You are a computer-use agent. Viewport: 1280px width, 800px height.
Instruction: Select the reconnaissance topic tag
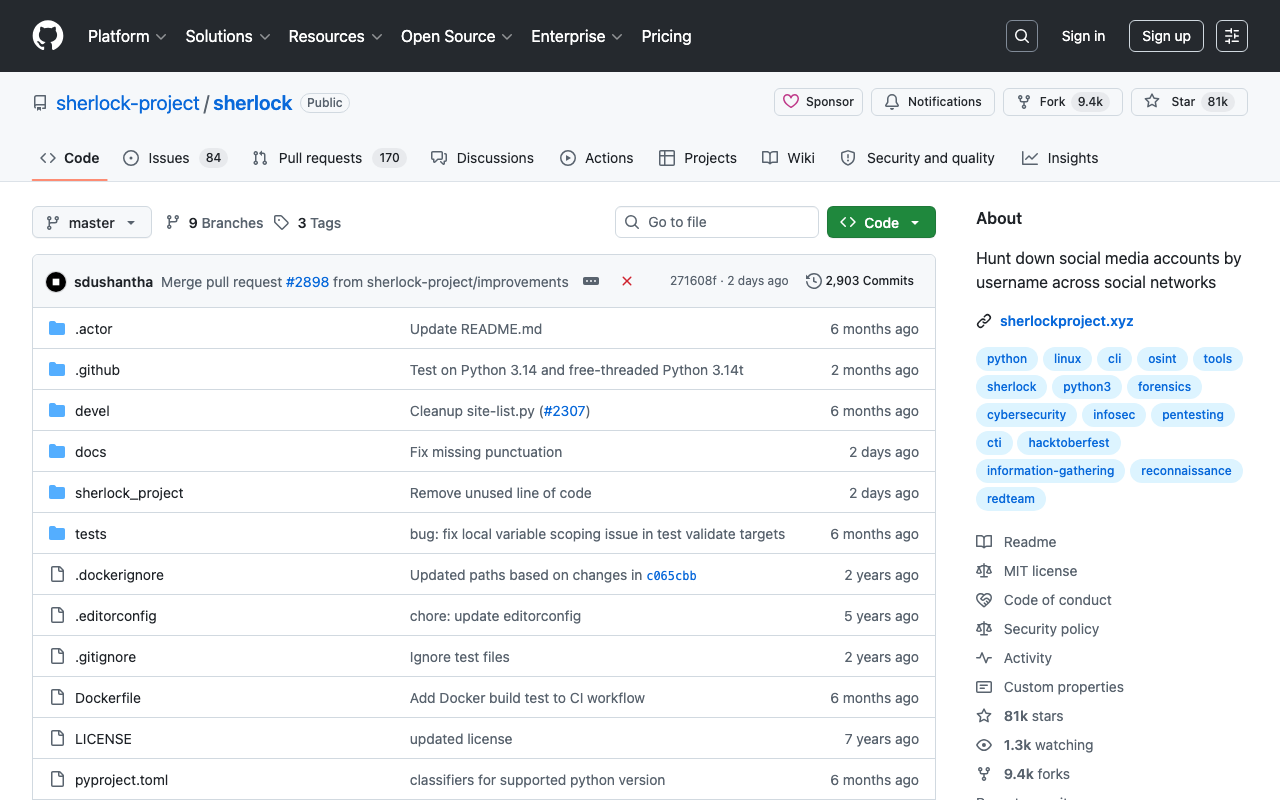(1186, 471)
